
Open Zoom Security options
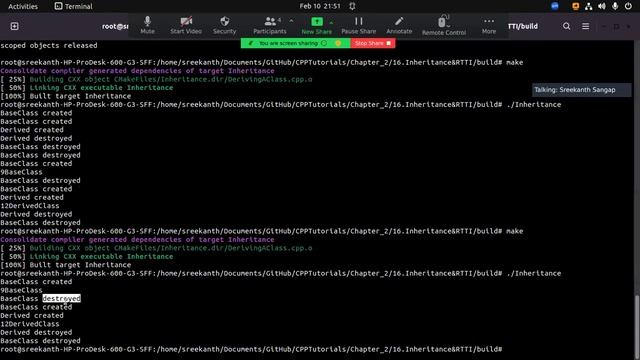click(224, 25)
